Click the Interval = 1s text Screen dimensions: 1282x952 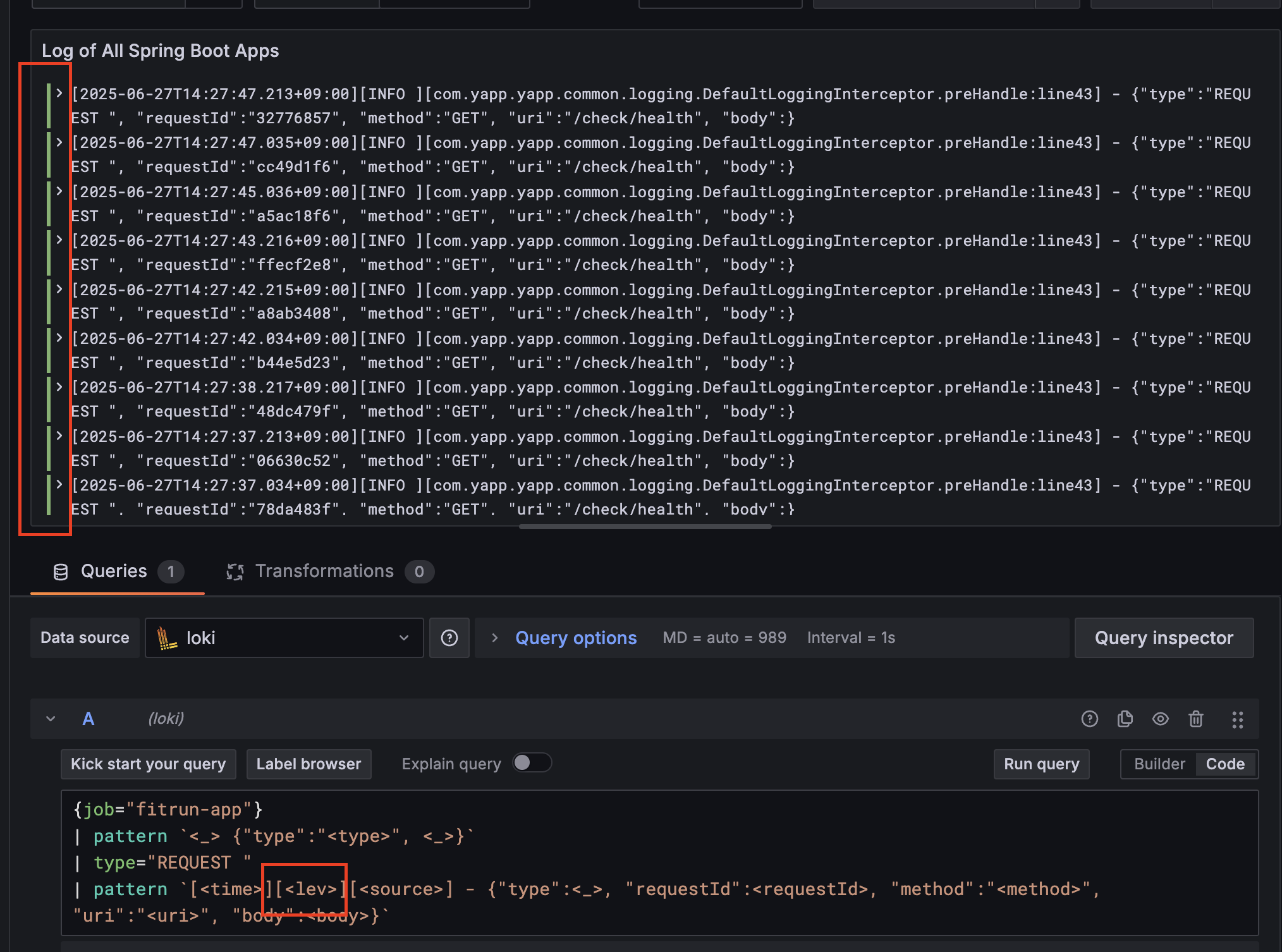(x=851, y=638)
